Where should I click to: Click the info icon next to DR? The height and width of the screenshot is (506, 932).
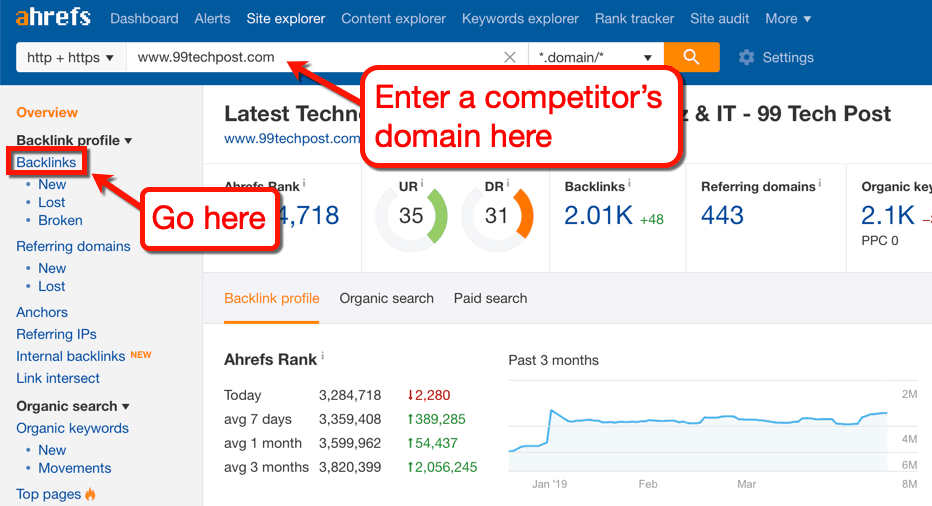[x=508, y=183]
